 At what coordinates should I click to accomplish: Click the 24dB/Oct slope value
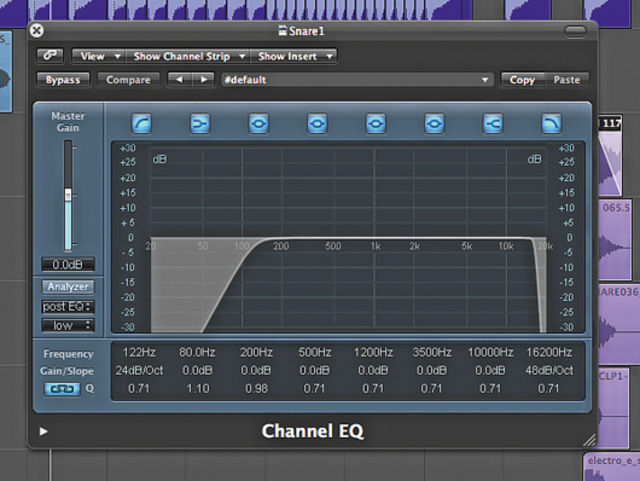pos(139,370)
